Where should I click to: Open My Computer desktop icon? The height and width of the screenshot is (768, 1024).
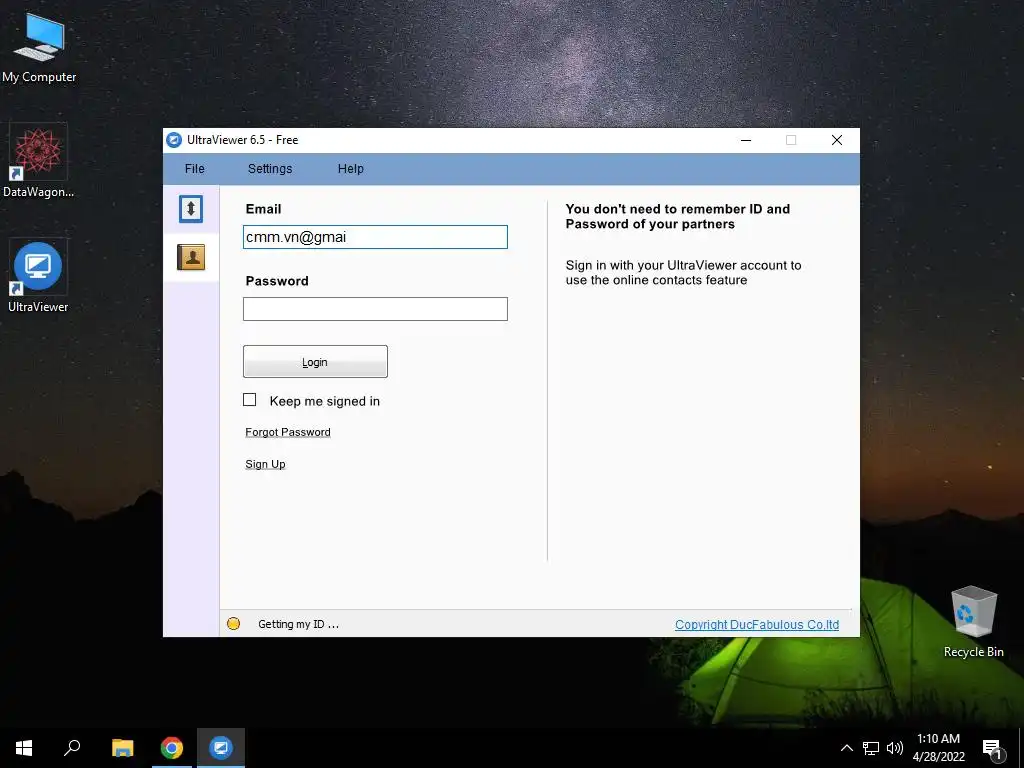pyautogui.click(x=39, y=49)
